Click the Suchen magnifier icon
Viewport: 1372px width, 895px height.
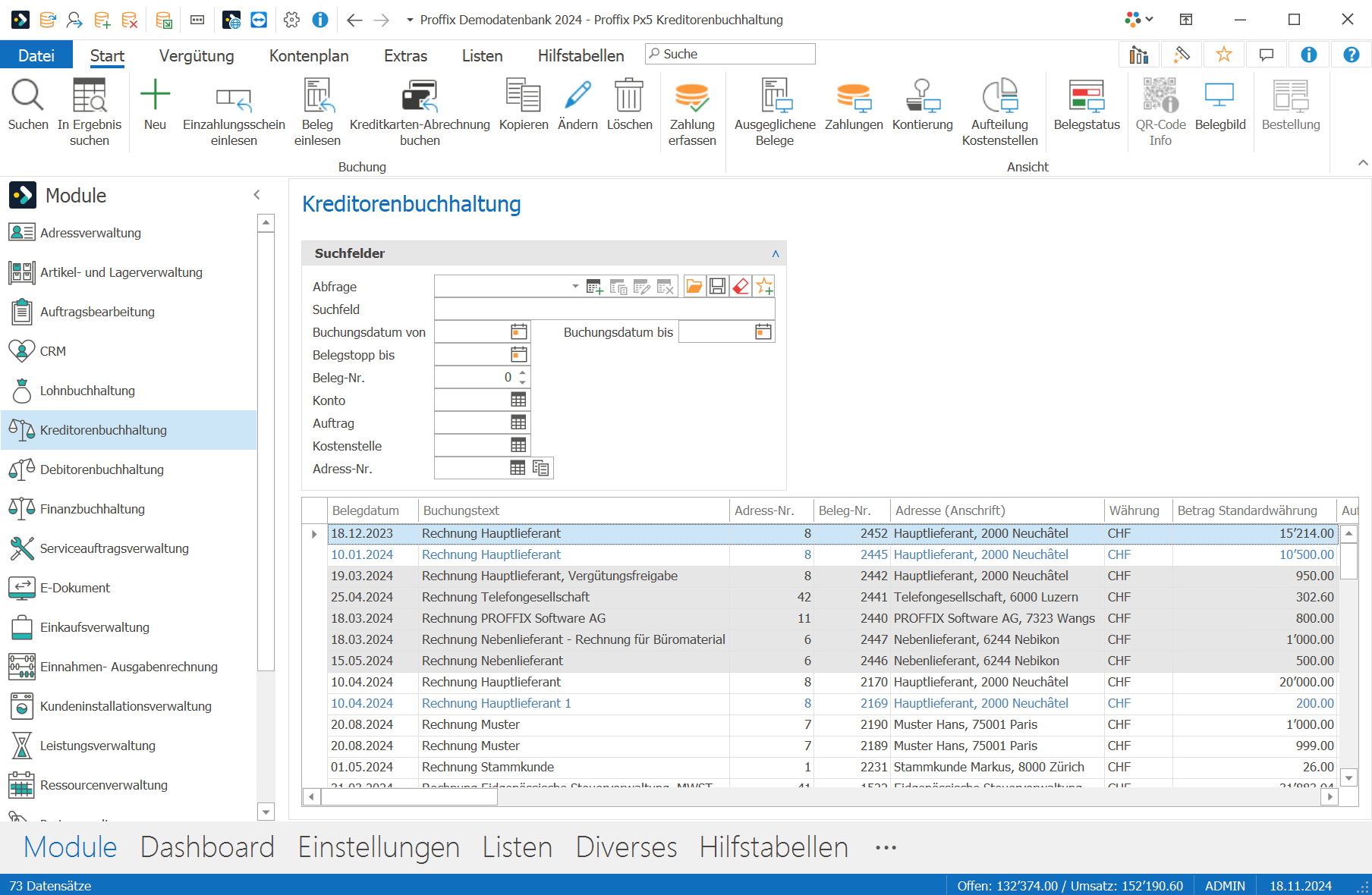tap(28, 96)
